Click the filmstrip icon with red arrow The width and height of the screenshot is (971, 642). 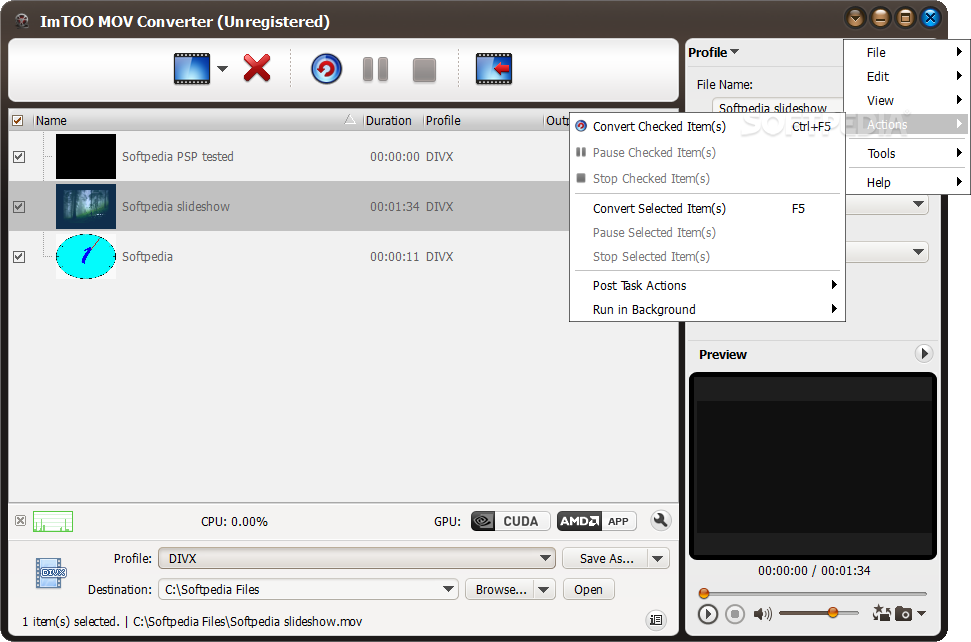(494, 69)
